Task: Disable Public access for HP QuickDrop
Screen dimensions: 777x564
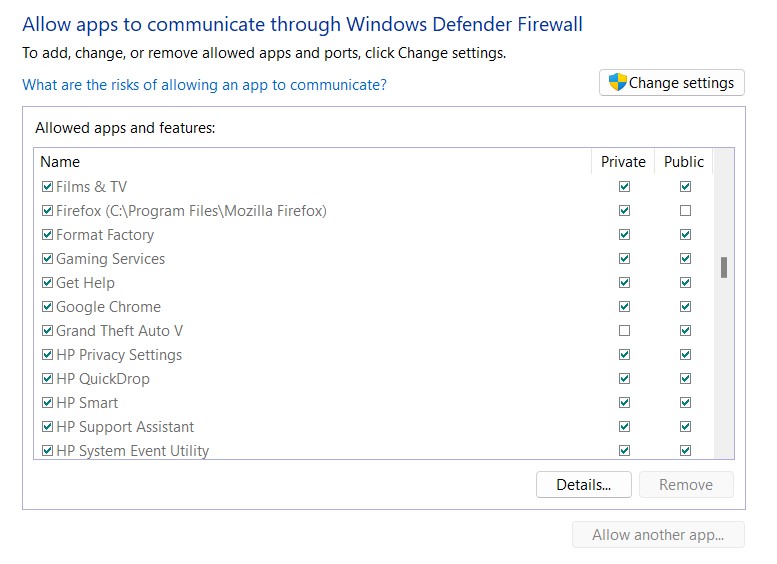Action: (685, 379)
